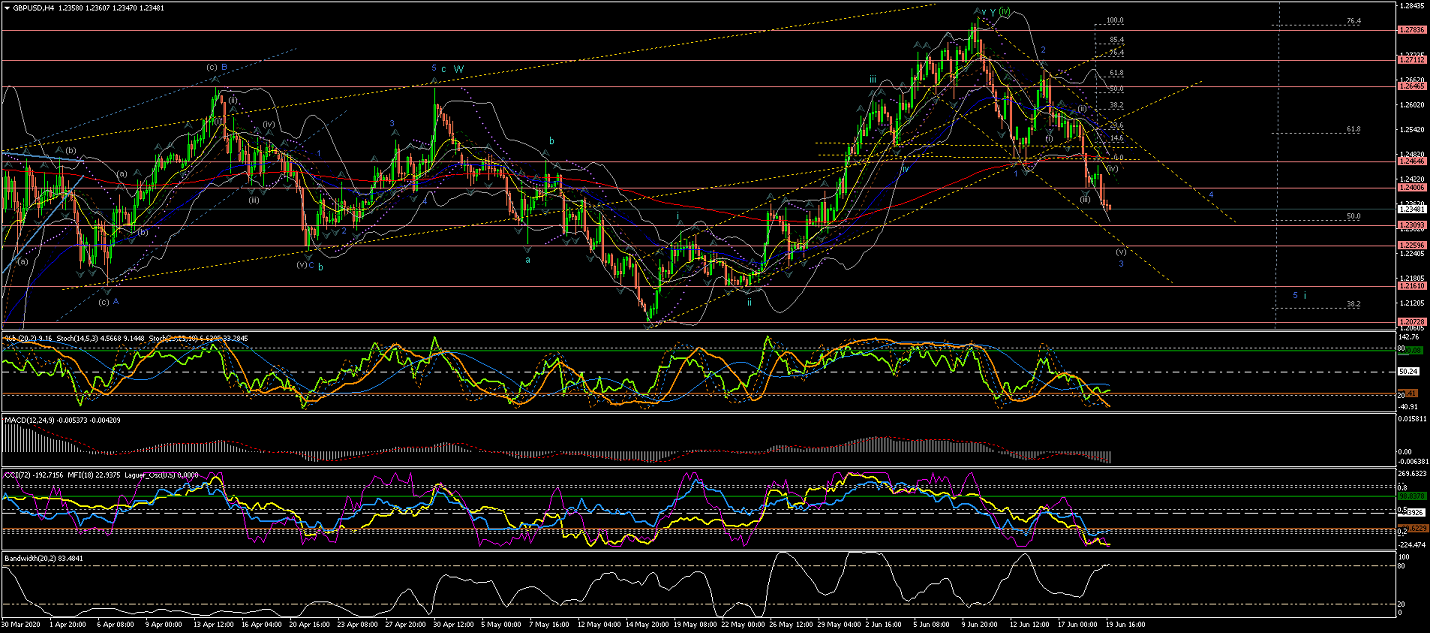This screenshot has height=633, width=1430.
Task: Click the Fibonacci 100.0 level label
Action: [1115, 20]
